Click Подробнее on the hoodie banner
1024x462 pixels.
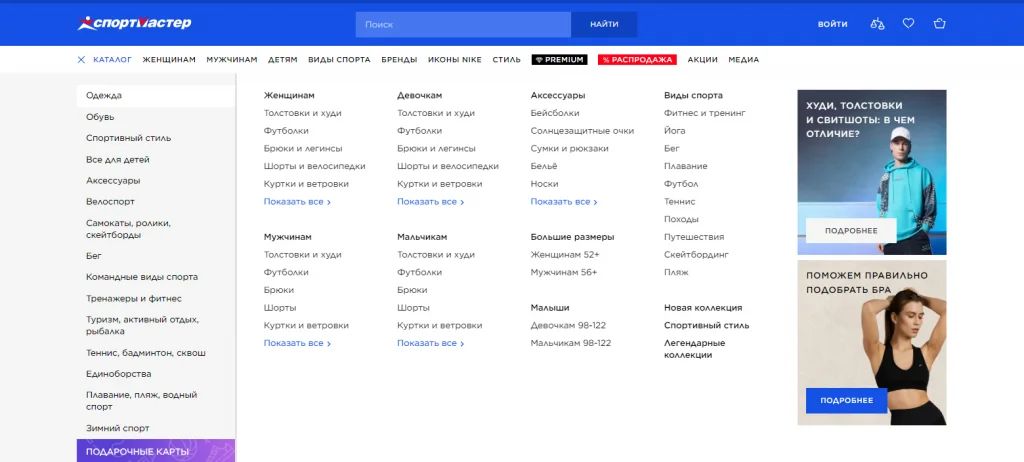click(851, 231)
